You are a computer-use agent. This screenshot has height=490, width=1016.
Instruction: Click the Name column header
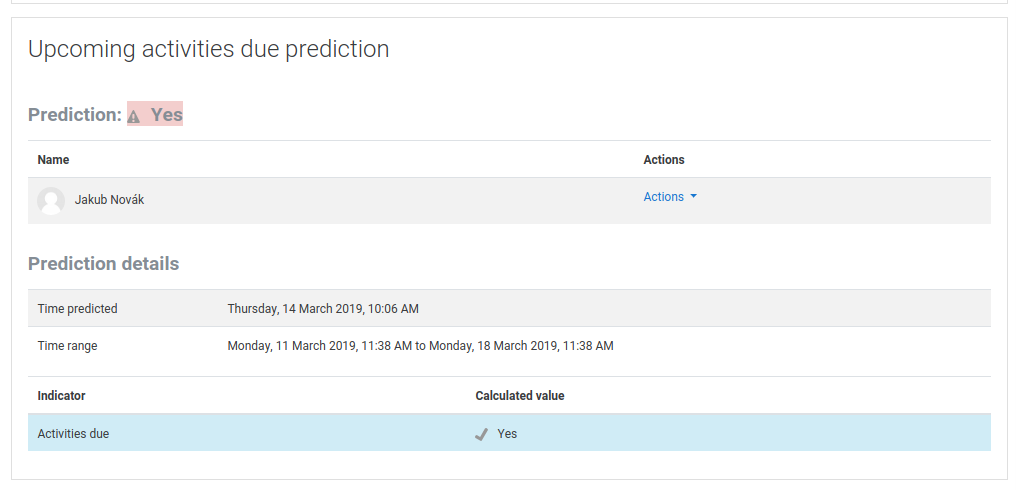(x=53, y=159)
